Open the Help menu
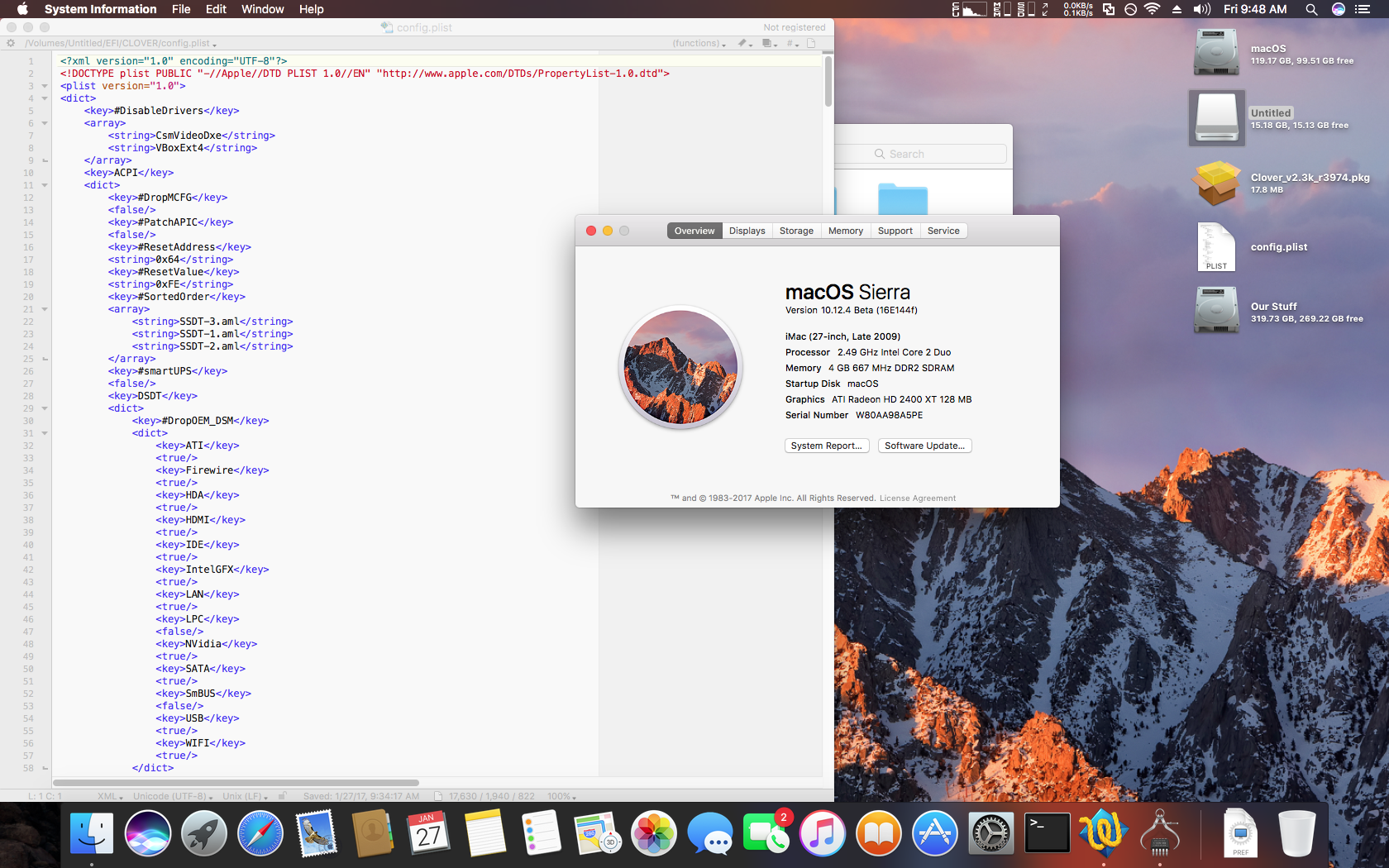The image size is (1389, 868). [311, 9]
